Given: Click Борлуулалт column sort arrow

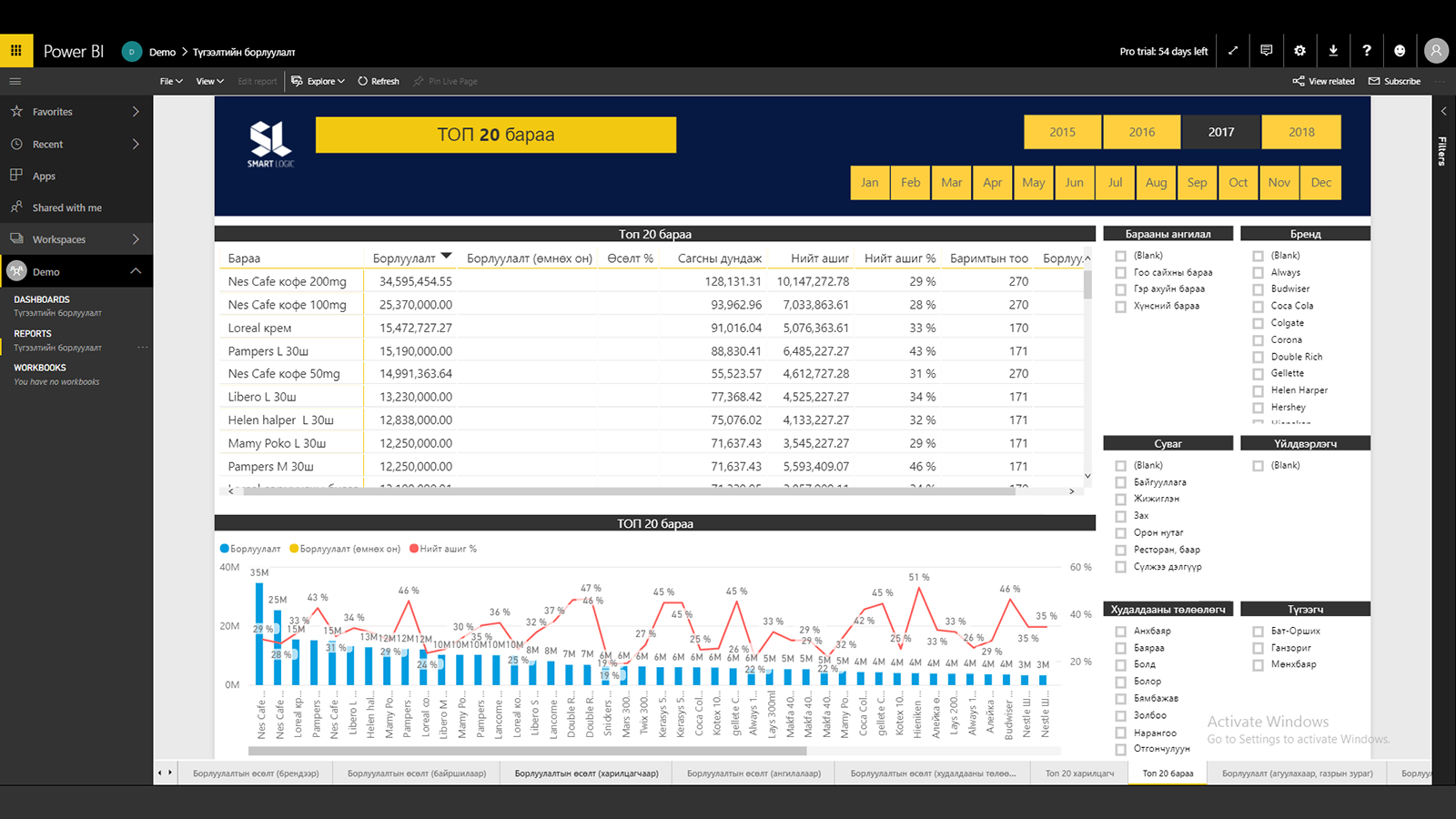Looking at the screenshot, I should pyautogui.click(x=446, y=256).
